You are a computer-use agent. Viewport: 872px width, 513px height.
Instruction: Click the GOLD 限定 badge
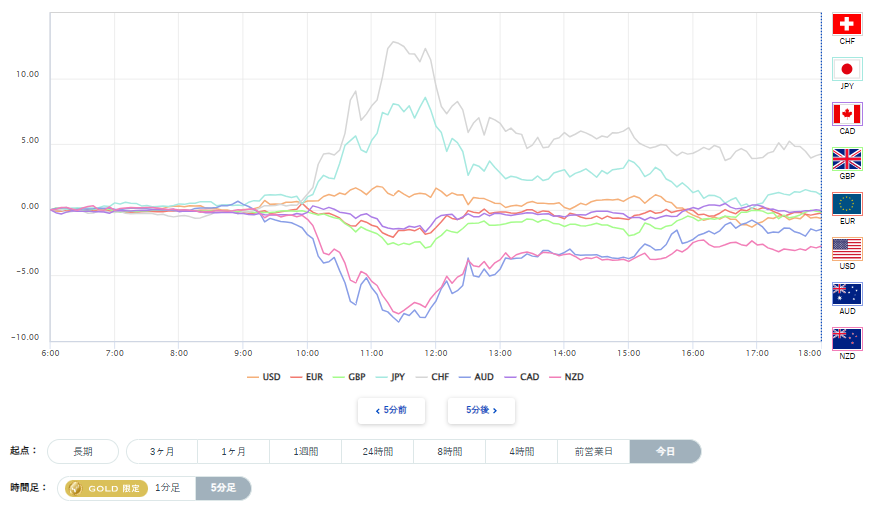click(x=106, y=489)
